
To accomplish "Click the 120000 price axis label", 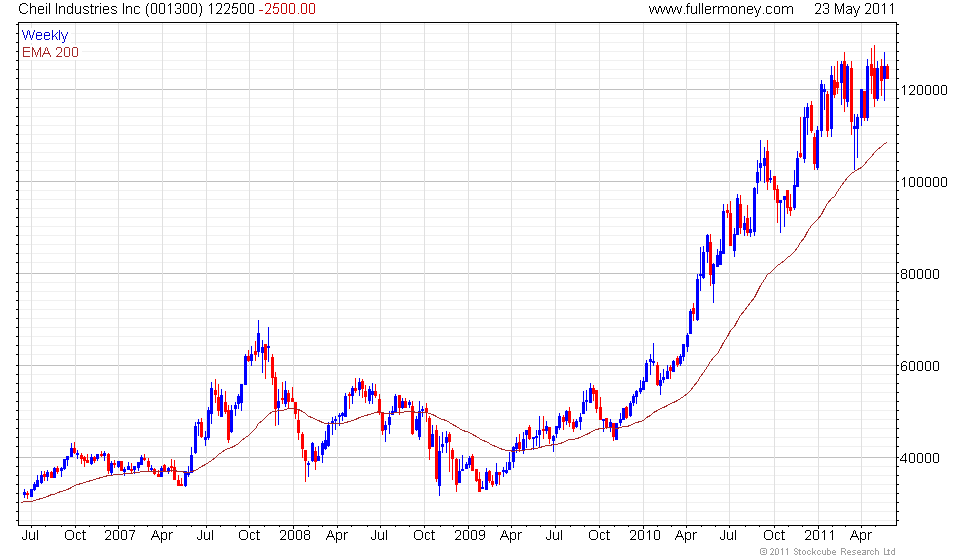I will 924,90.
